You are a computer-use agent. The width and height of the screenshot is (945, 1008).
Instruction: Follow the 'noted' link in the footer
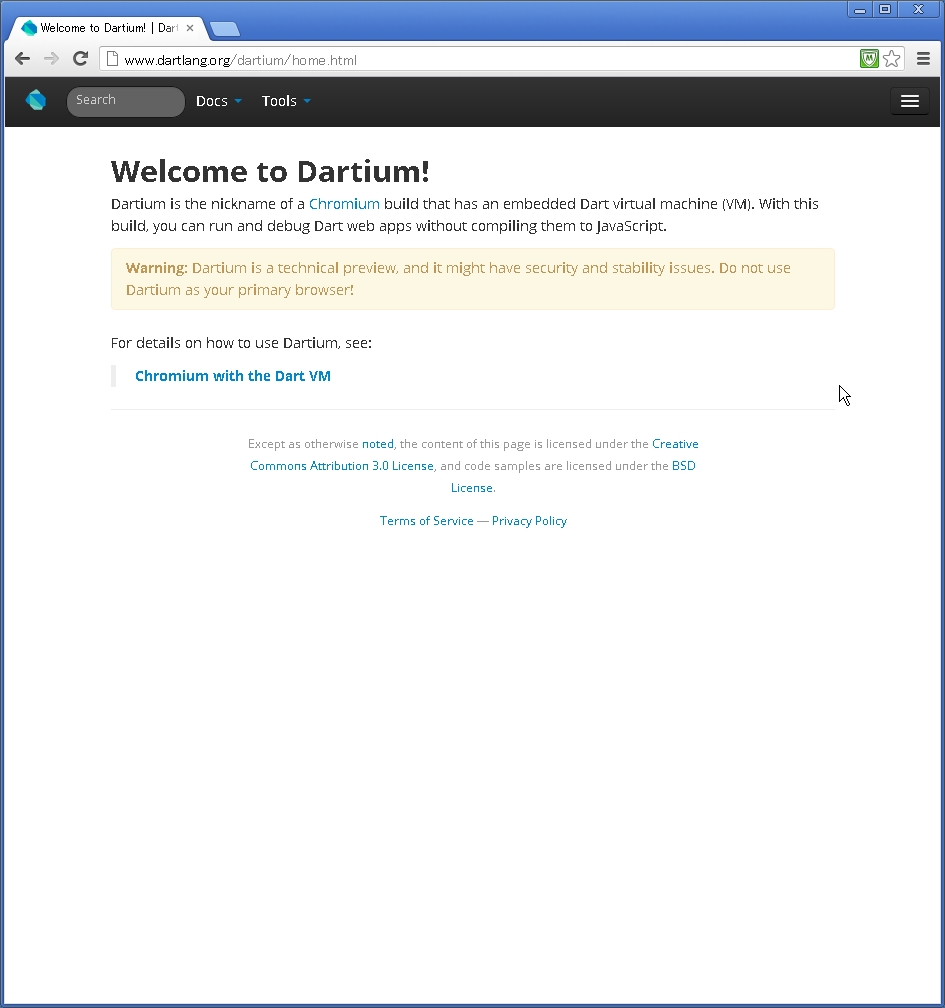click(x=378, y=444)
